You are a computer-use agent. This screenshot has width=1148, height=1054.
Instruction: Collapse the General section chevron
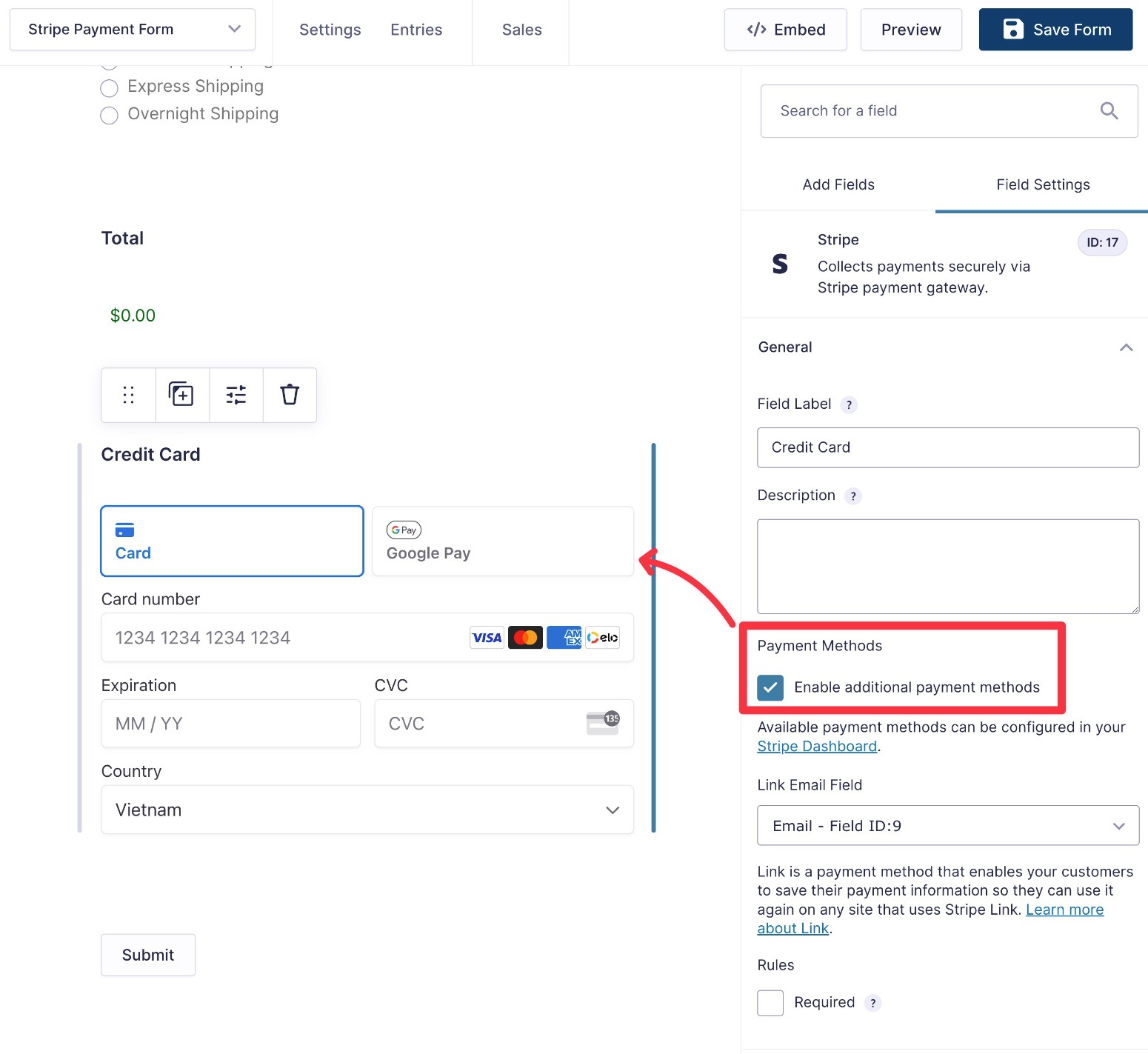[1126, 347]
